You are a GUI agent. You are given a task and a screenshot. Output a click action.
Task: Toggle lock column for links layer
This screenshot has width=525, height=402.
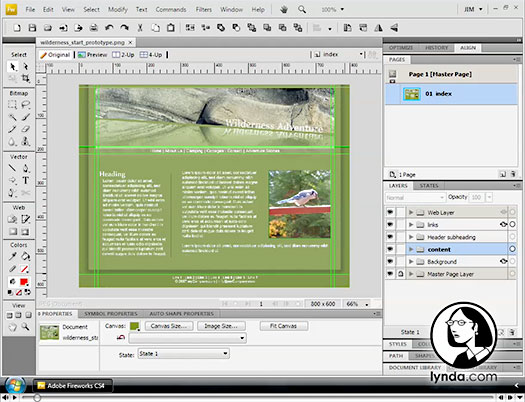(400, 225)
